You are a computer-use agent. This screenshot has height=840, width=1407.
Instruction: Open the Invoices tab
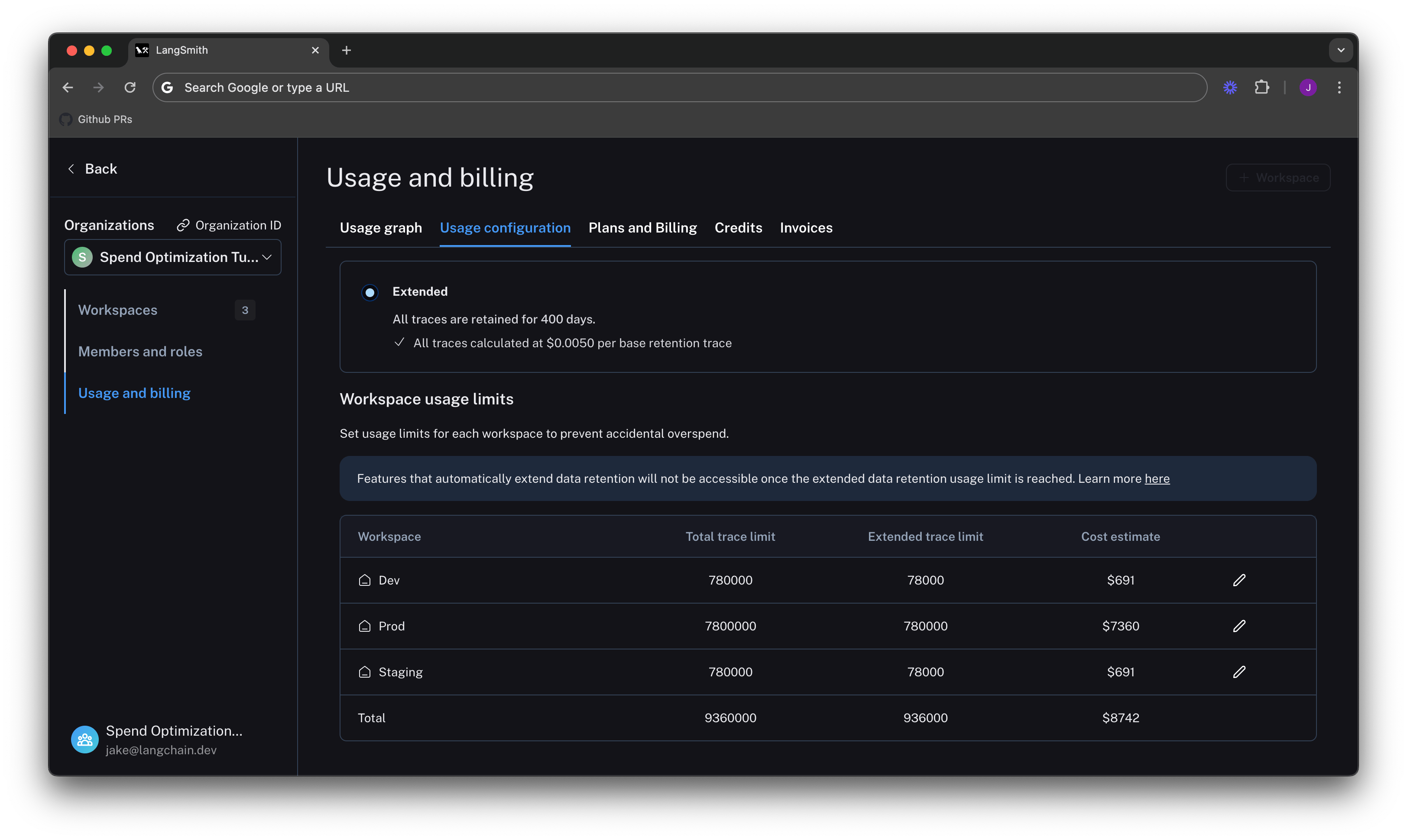coord(806,228)
